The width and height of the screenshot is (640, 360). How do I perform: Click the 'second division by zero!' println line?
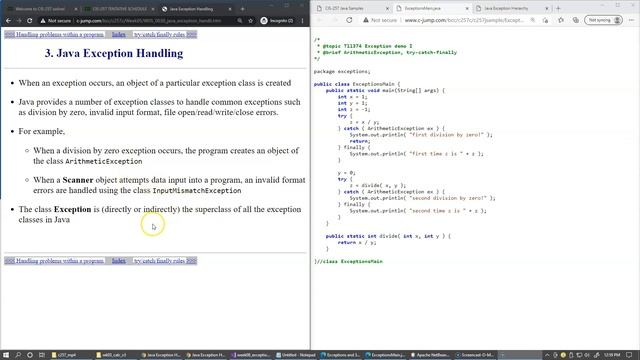(x=422, y=198)
